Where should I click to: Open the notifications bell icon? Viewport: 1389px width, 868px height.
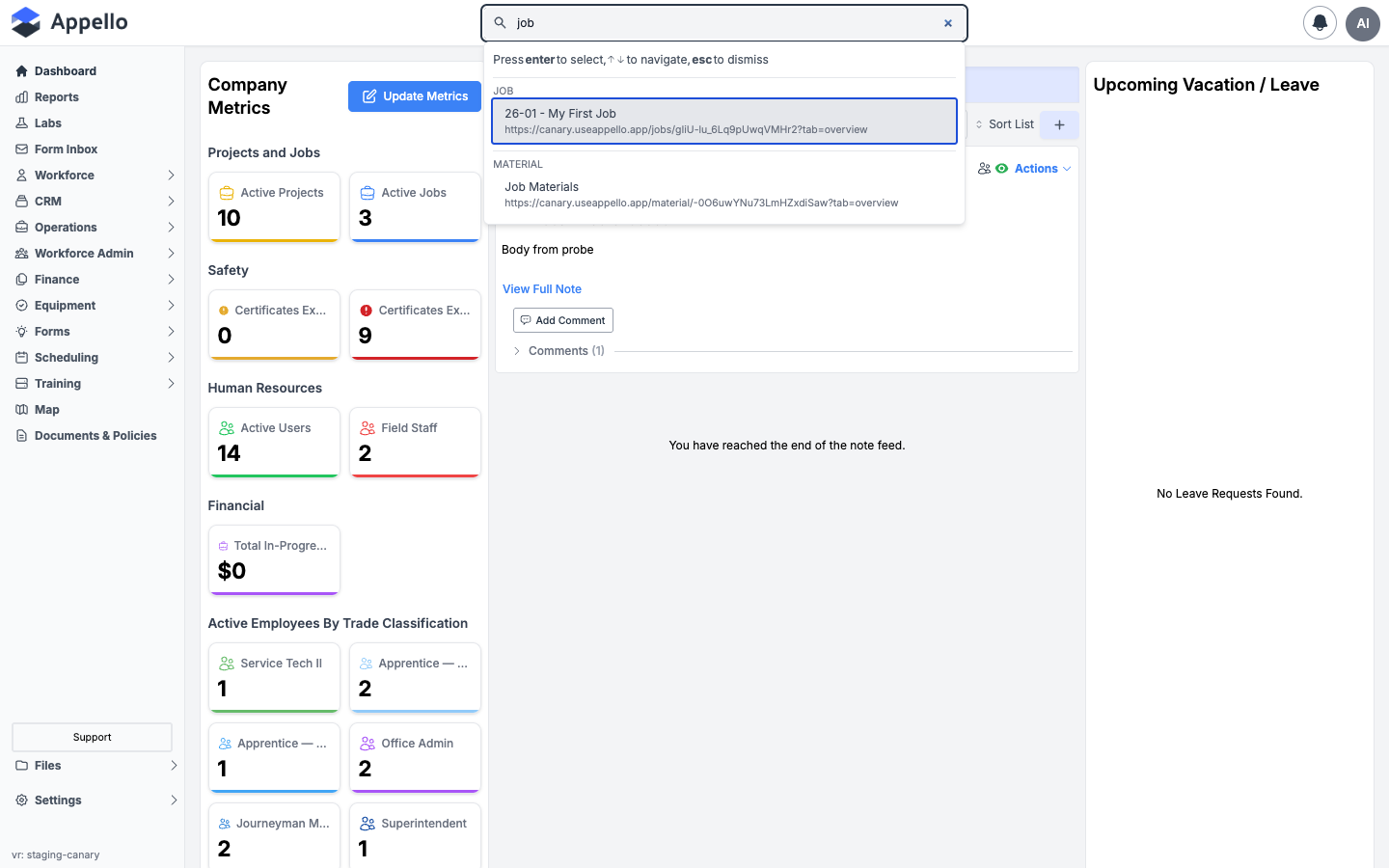click(x=1320, y=23)
